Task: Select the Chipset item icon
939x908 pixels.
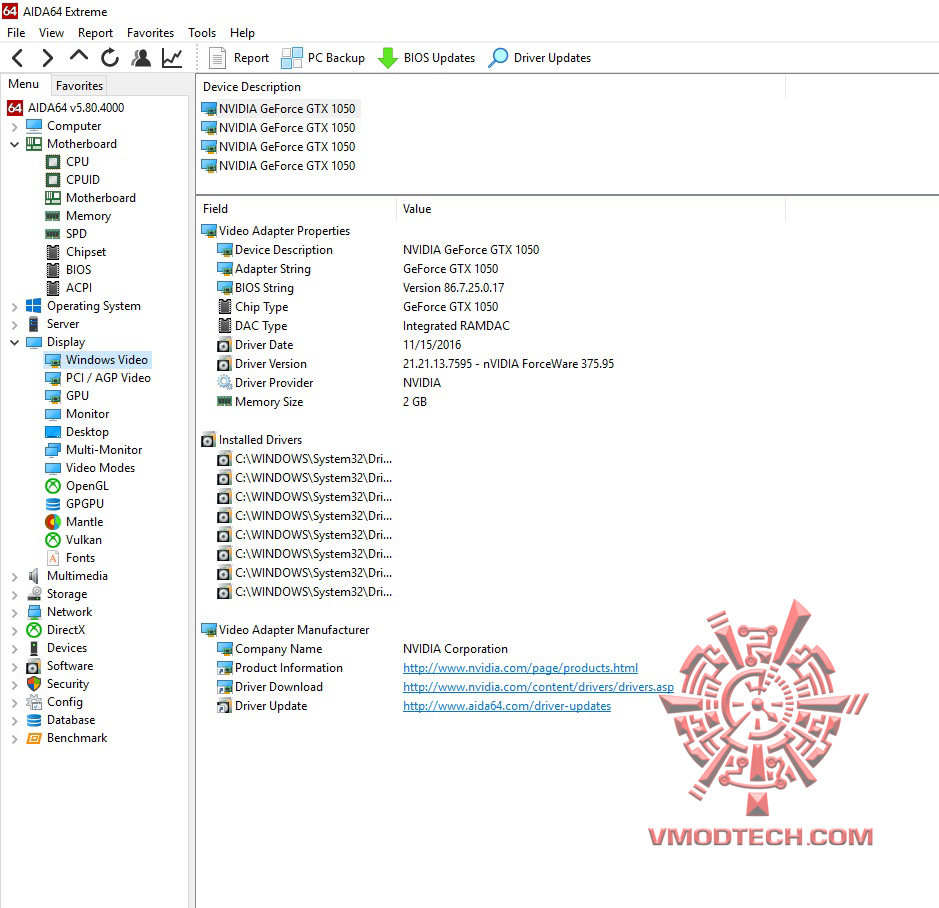Action: [x=53, y=252]
